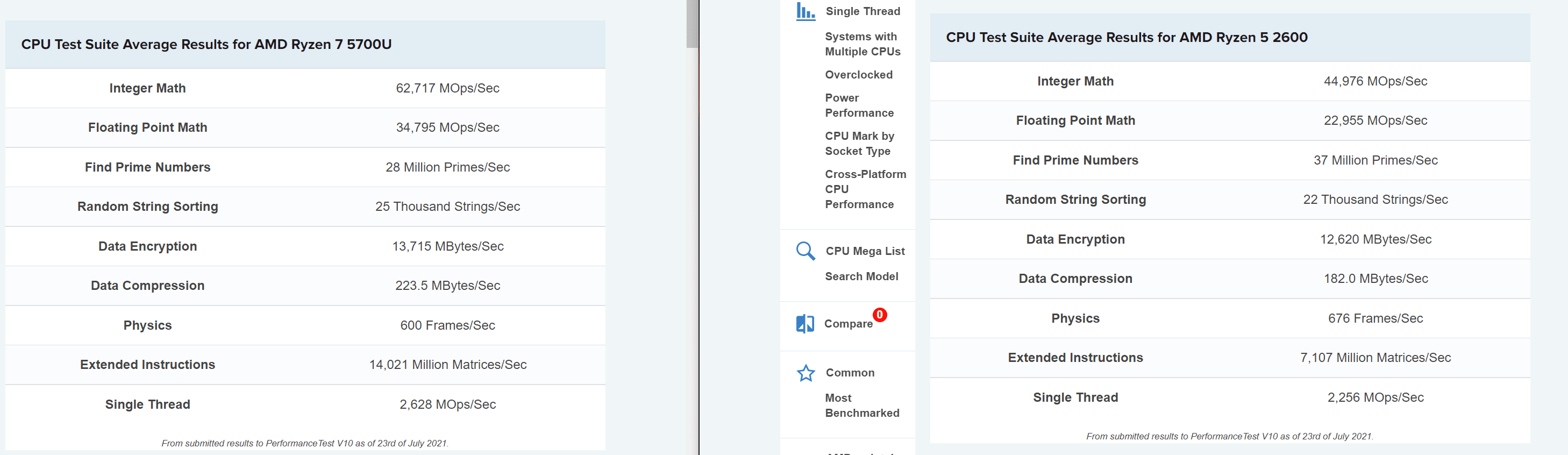1568x455 pixels.
Task: Open Systems with Multiple CPUs
Action: (863, 44)
